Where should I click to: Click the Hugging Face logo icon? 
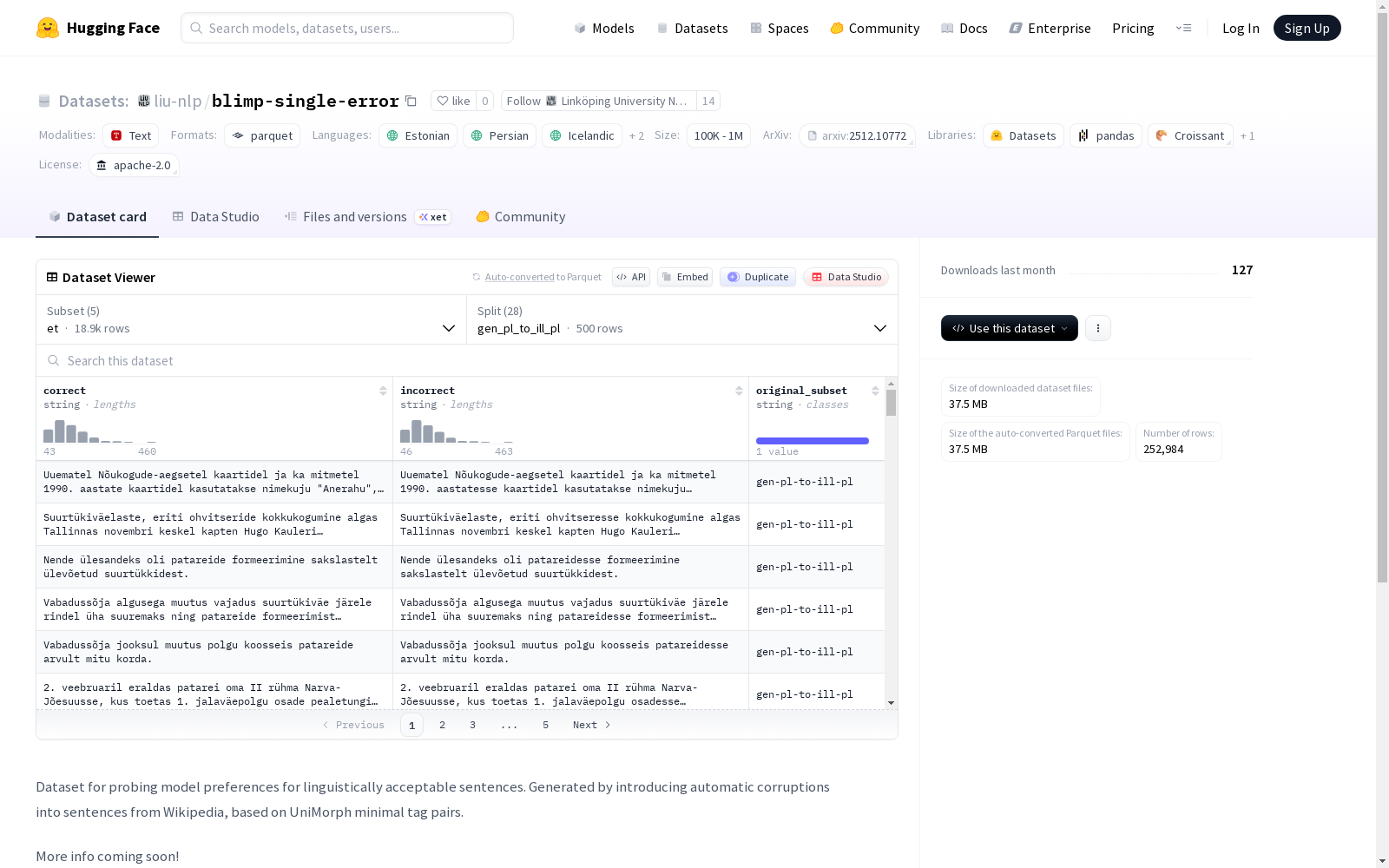(x=48, y=28)
